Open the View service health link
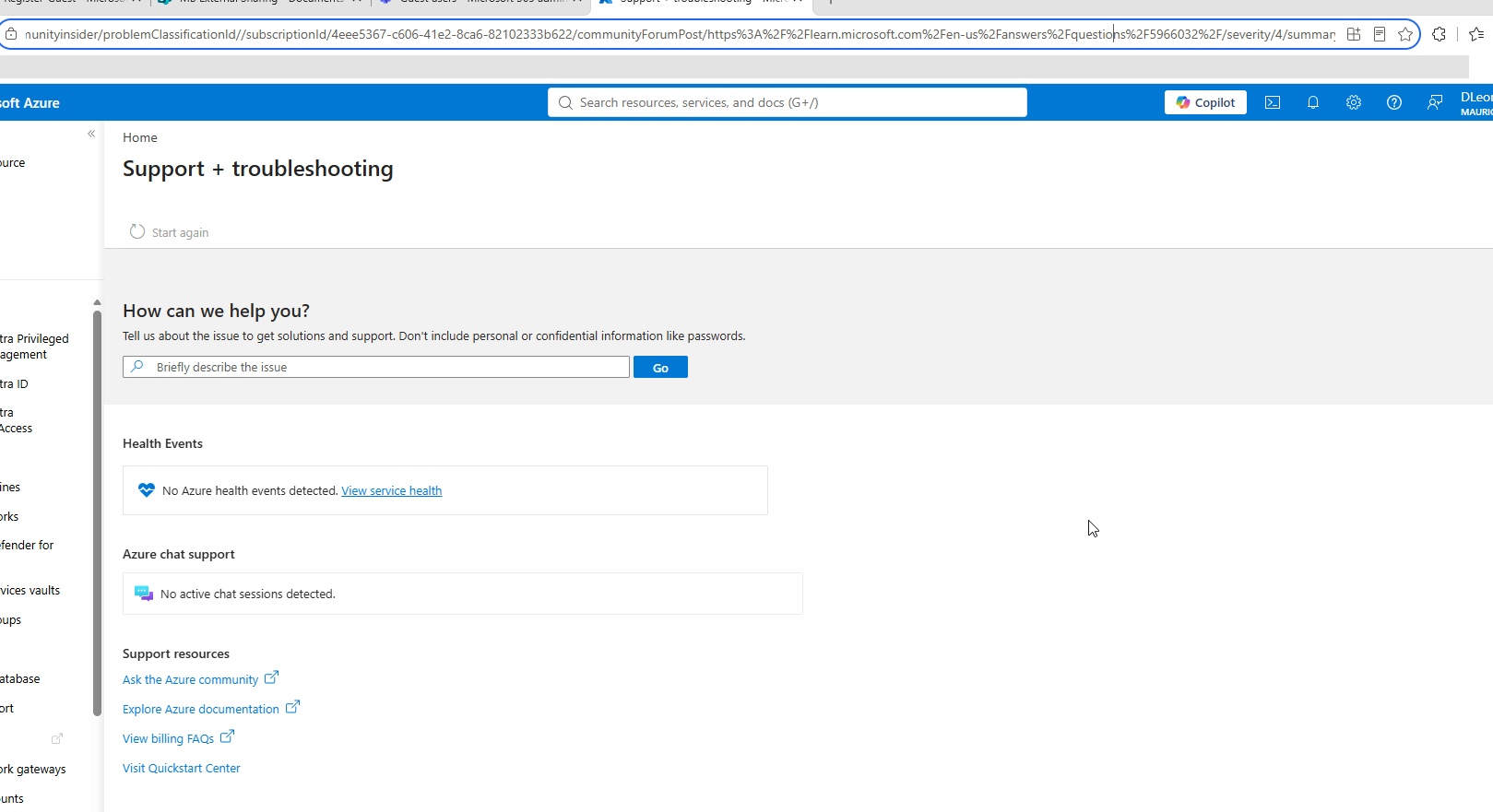This screenshot has height=812, width=1493. tap(392, 490)
